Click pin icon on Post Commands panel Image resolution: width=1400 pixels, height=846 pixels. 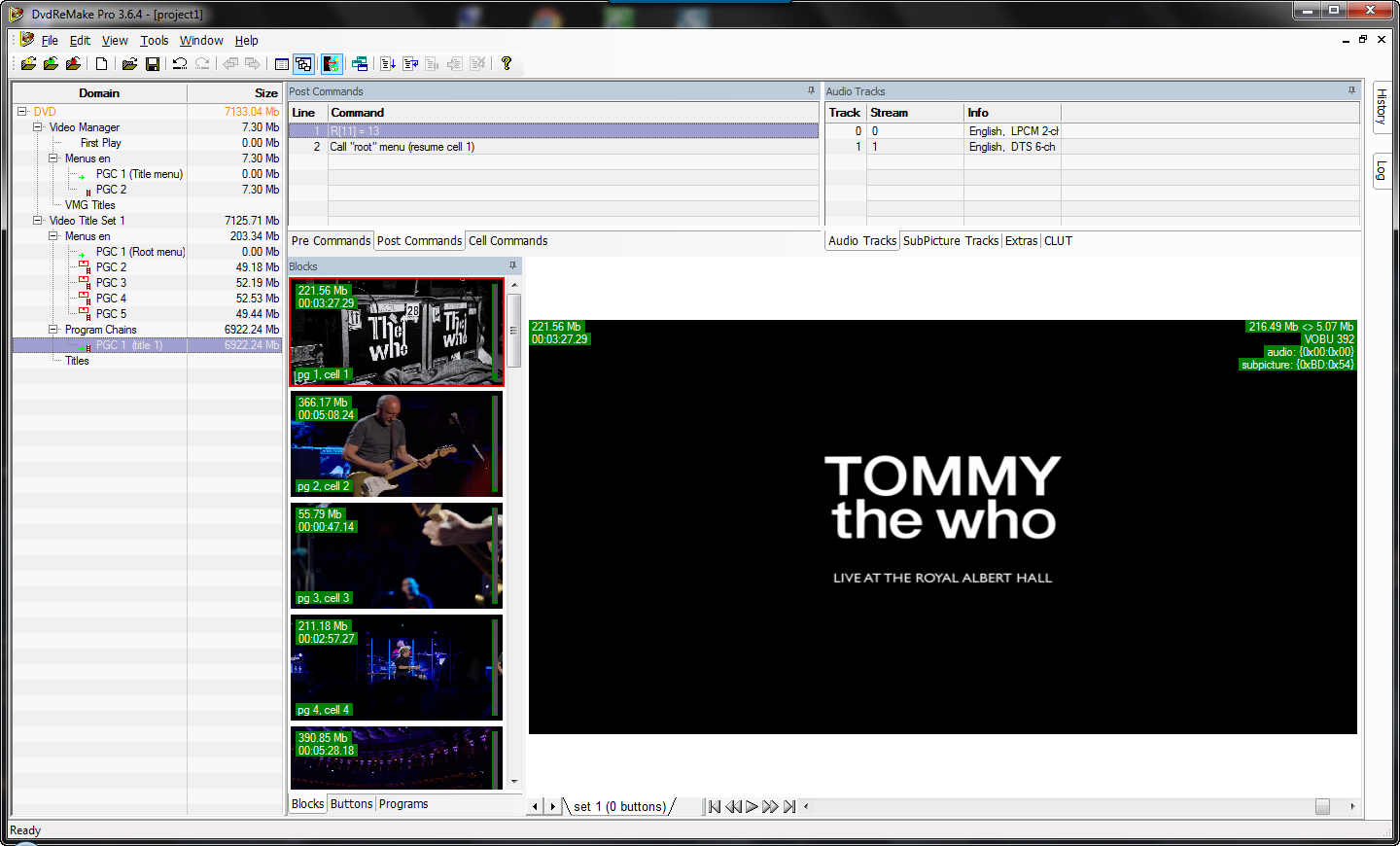(811, 90)
